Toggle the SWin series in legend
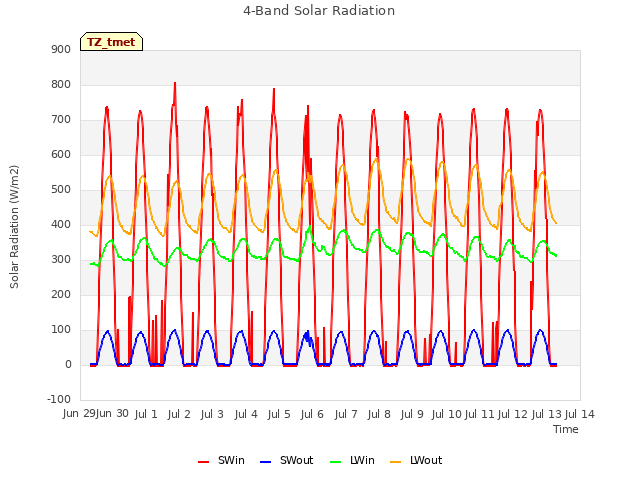Screen dimensions: 640x480 221,460
